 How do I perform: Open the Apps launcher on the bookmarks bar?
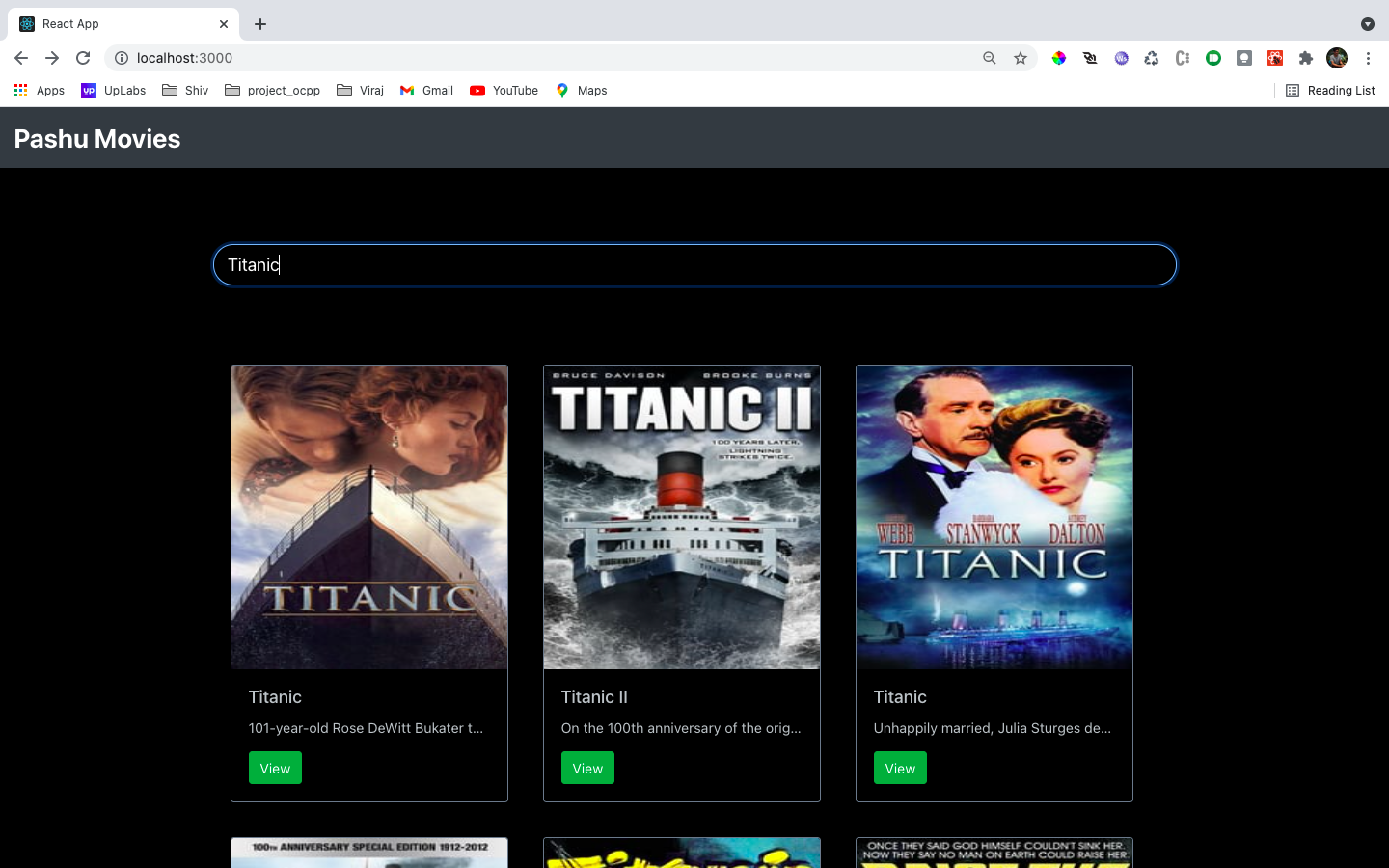20,90
